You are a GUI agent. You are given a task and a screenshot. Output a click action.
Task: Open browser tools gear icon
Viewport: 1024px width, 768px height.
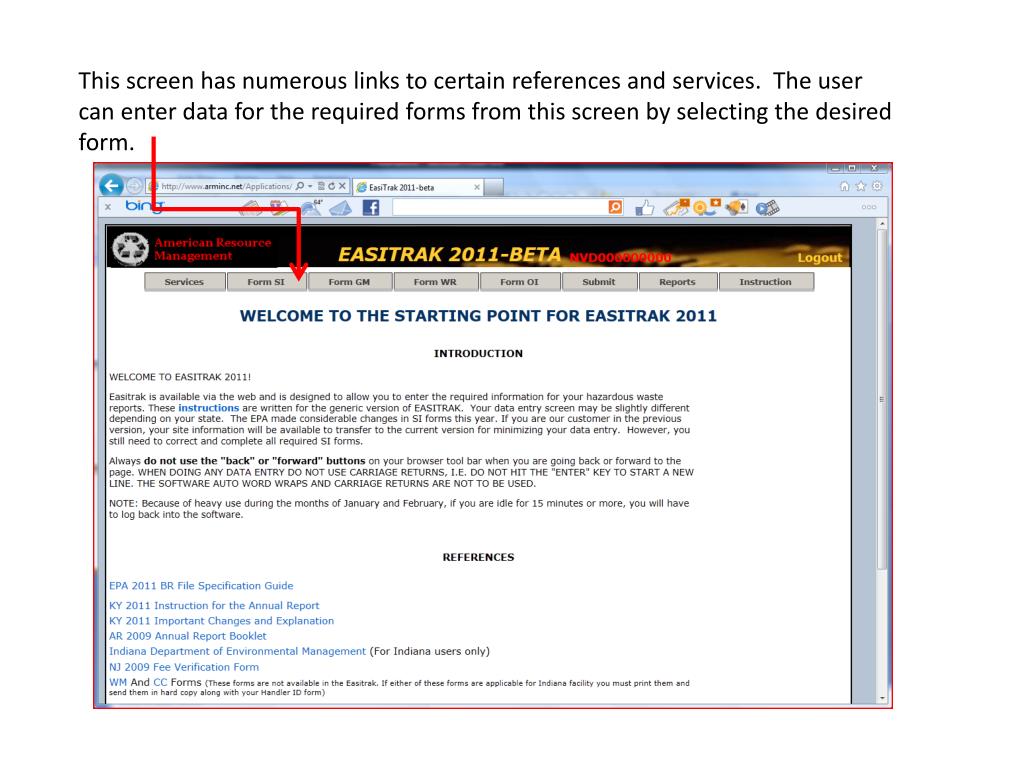point(877,186)
